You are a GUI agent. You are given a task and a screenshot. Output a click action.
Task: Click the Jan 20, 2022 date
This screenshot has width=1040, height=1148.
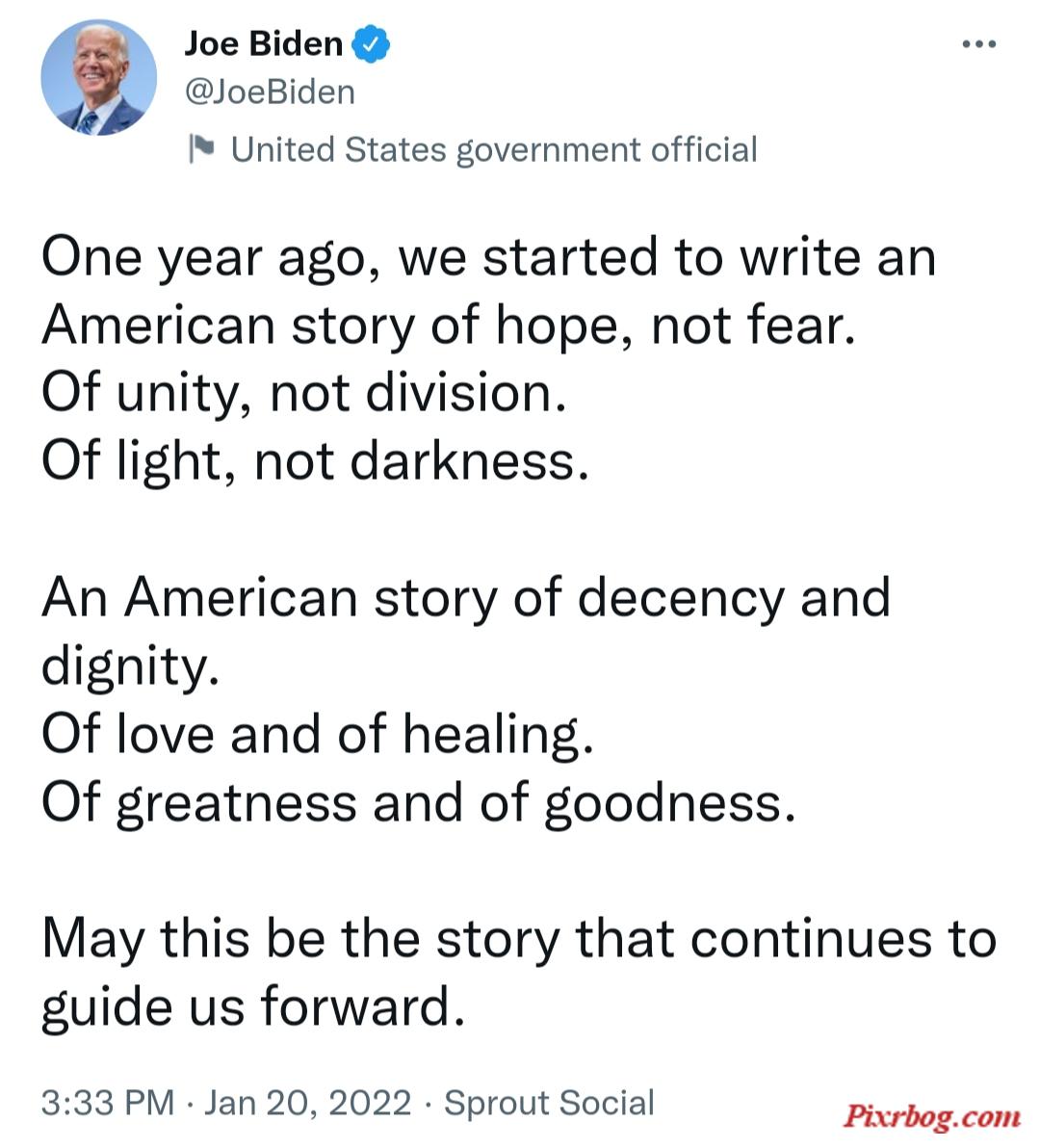pyautogui.click(x=308, y=1103)
